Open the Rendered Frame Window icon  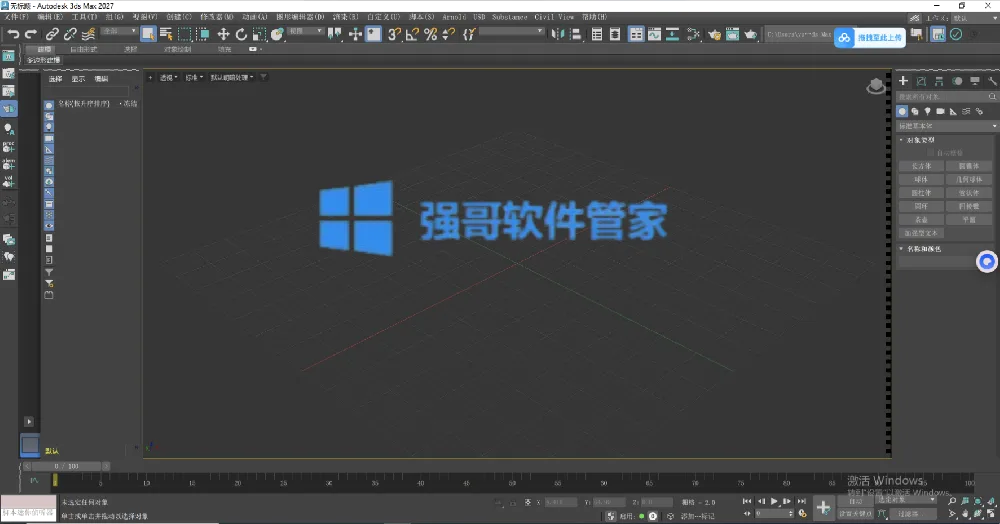point(732,34)
